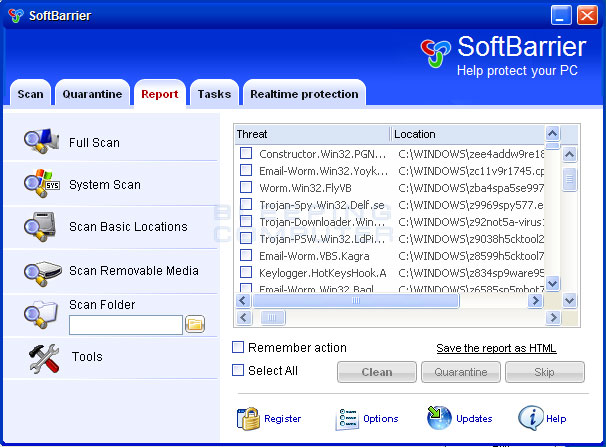Click the upper horizontal scrollbar right arrow

click(x=535, y=300)
